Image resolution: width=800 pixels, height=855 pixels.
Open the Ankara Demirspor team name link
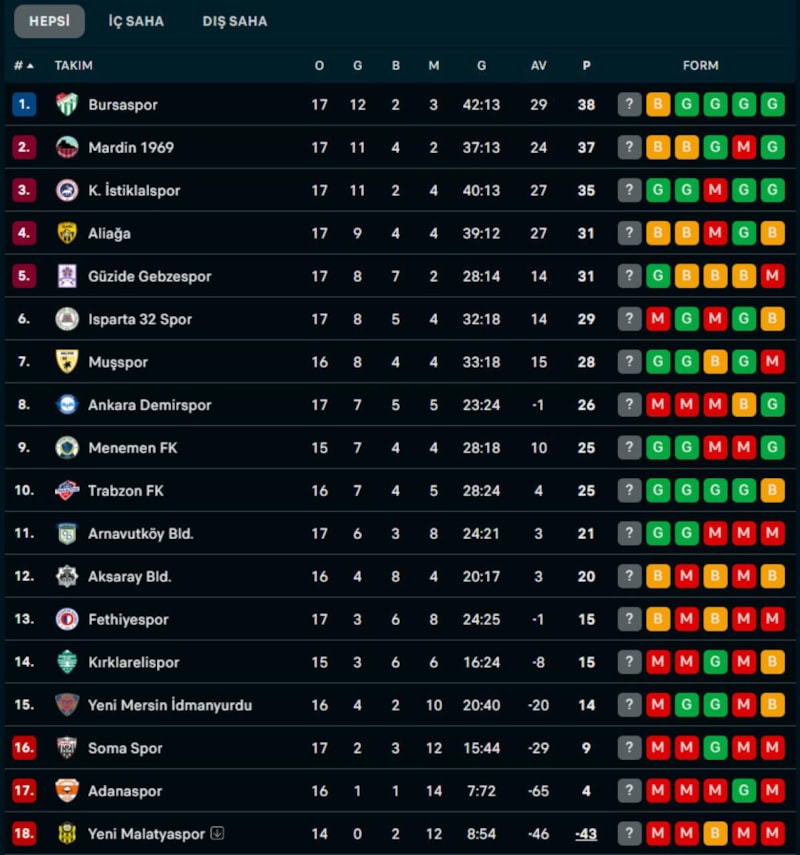(x=149, y=405)
